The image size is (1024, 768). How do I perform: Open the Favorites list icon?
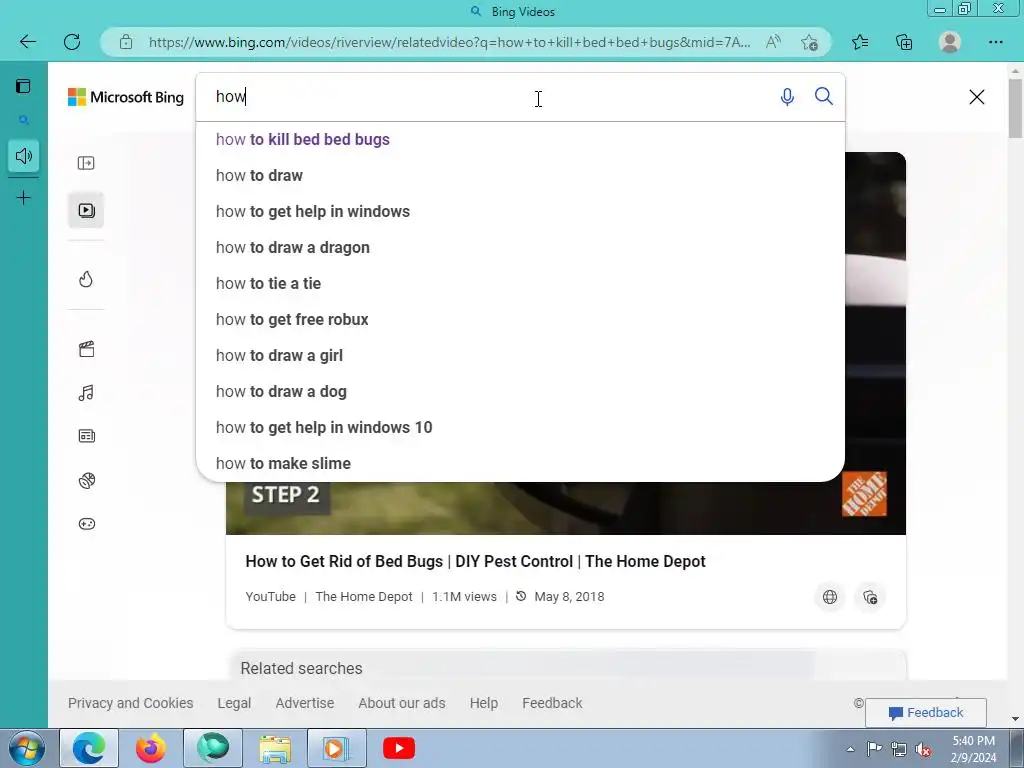860,42
